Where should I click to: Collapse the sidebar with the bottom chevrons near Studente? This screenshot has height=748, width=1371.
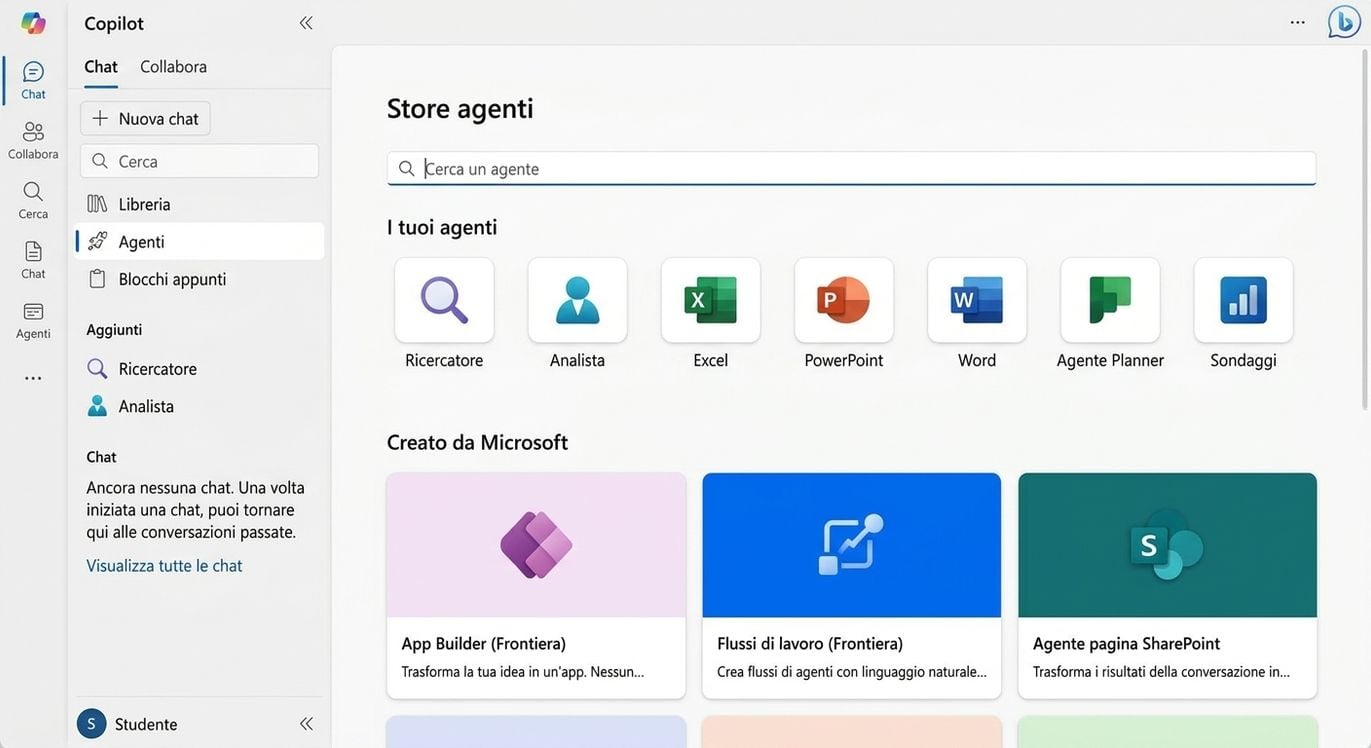[x=306, y=723]
